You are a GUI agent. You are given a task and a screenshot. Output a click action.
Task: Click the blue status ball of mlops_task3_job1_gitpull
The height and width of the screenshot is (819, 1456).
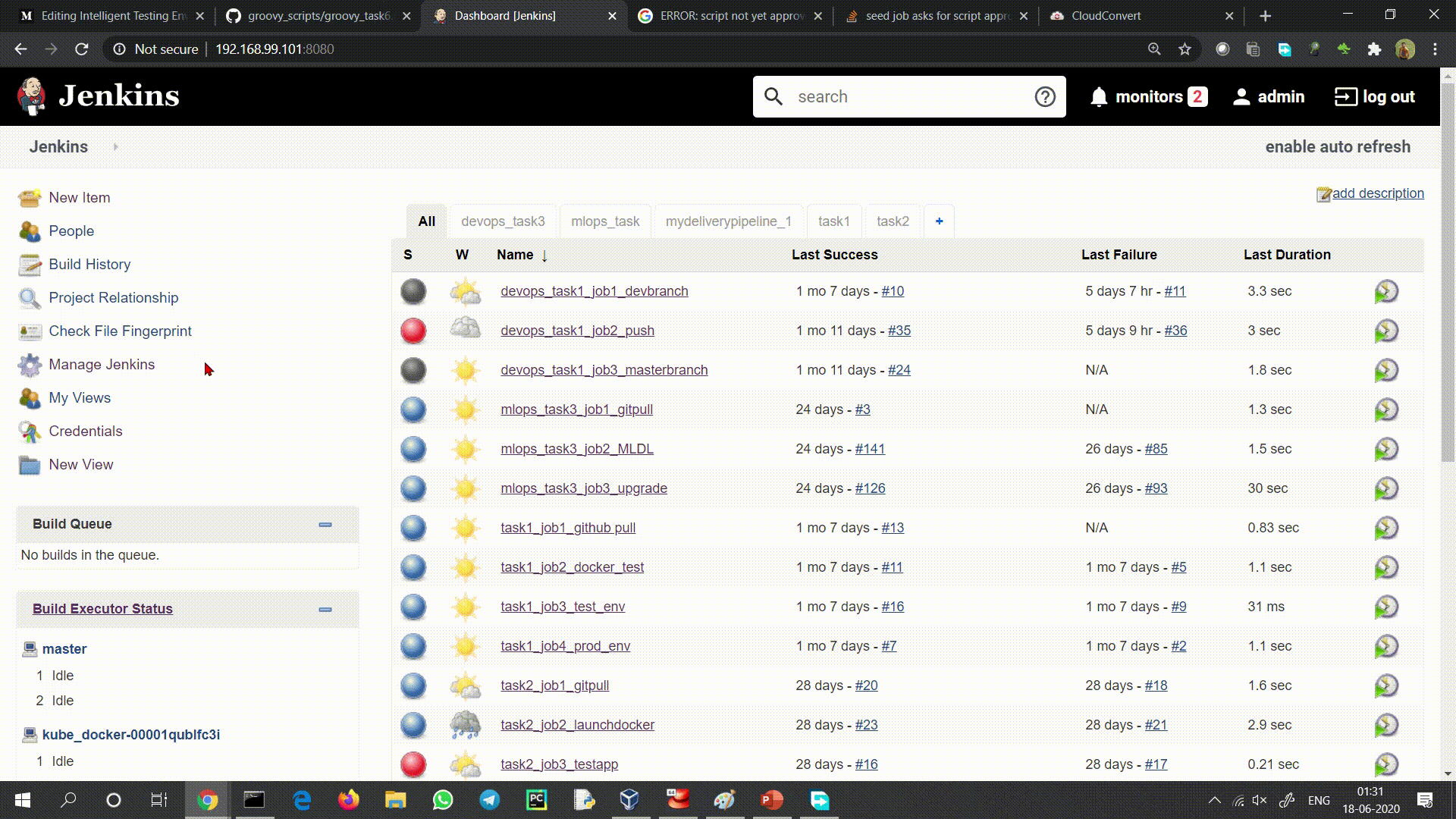click(413, 409)
